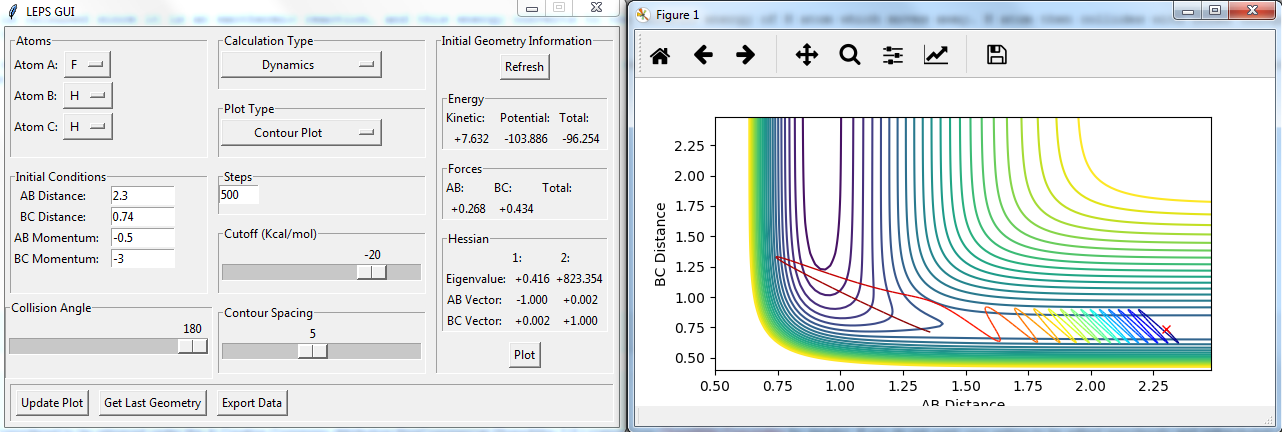This screenshot has width=1282, height=432.
Task: Click the Home reset view icon
Action: coord(660,56)
